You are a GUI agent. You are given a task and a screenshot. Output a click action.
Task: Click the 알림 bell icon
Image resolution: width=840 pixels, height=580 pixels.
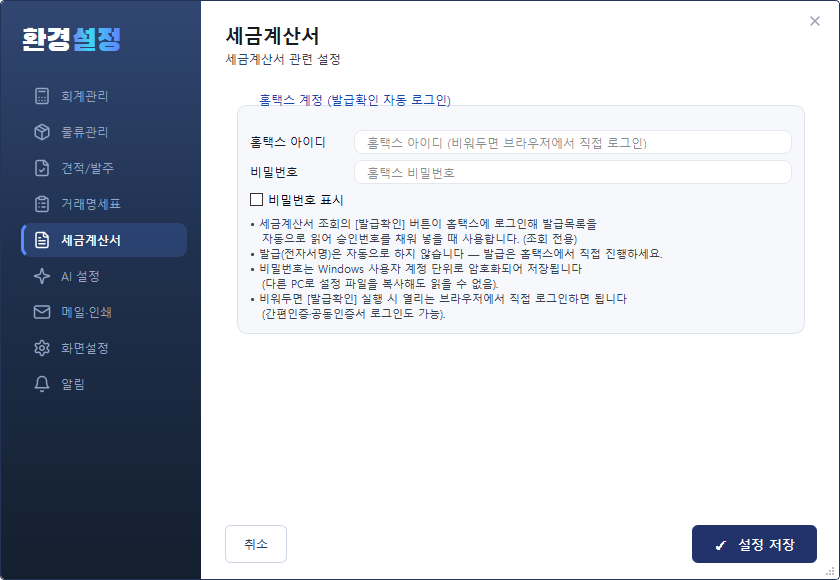pyautogui.click(x=42, y=384)
